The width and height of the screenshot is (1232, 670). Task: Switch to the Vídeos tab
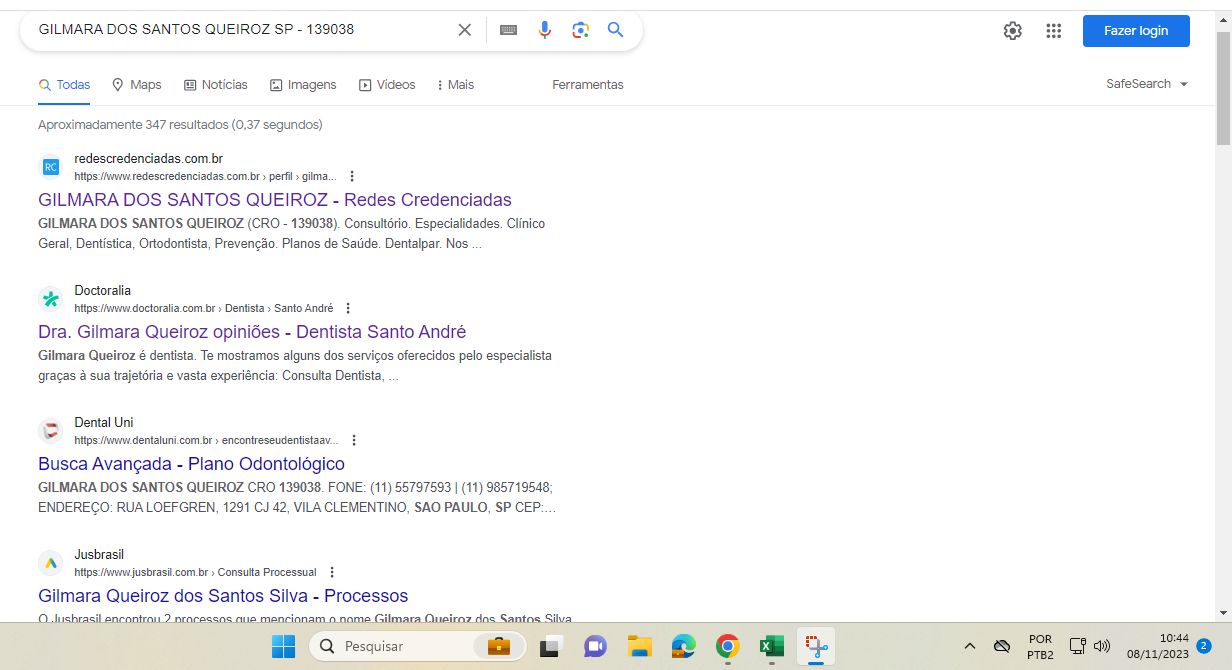[387, 85]
